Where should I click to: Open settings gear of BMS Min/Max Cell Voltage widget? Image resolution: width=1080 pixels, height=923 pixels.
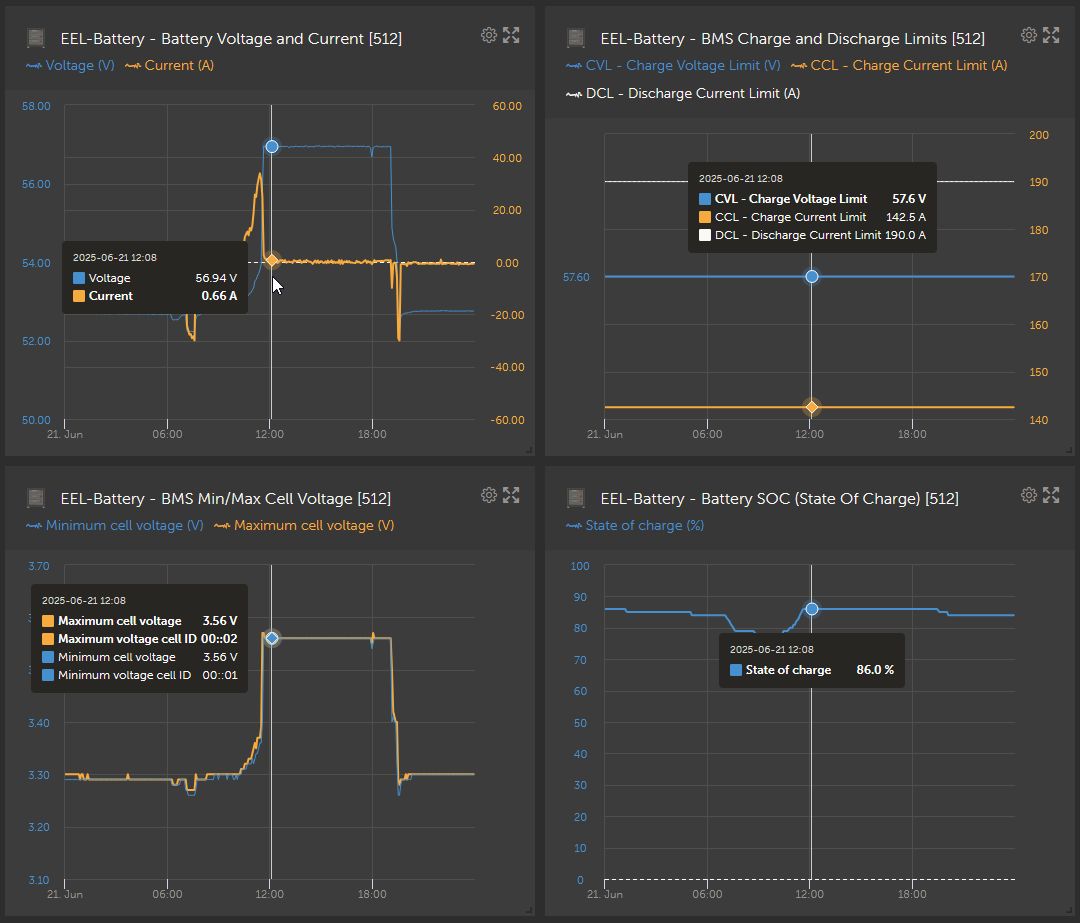[x=488, y=495]
